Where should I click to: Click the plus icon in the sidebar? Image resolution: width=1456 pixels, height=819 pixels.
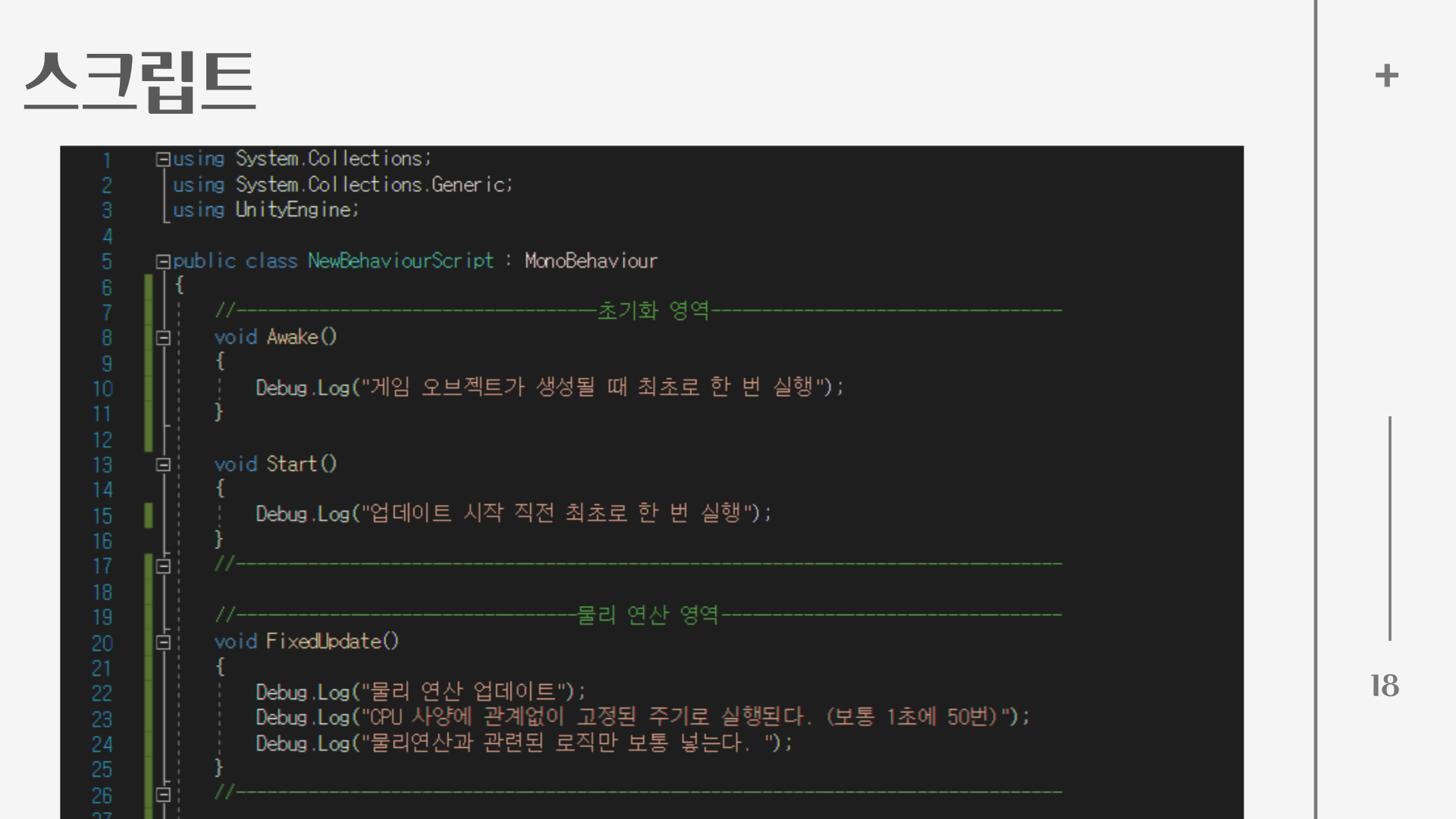pyautogui.click(x=1386, y=76)
